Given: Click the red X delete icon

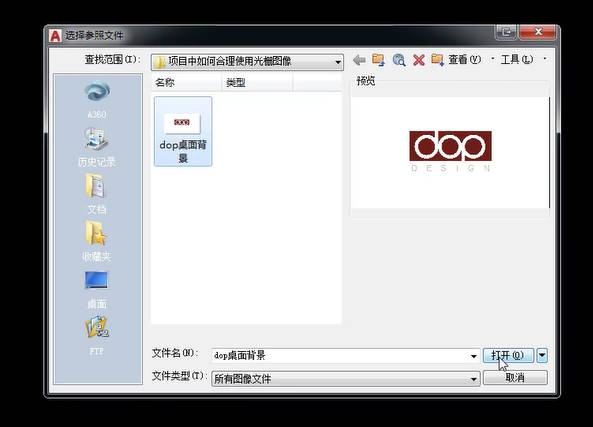Looking at the screenshot, I should point(419,60).
